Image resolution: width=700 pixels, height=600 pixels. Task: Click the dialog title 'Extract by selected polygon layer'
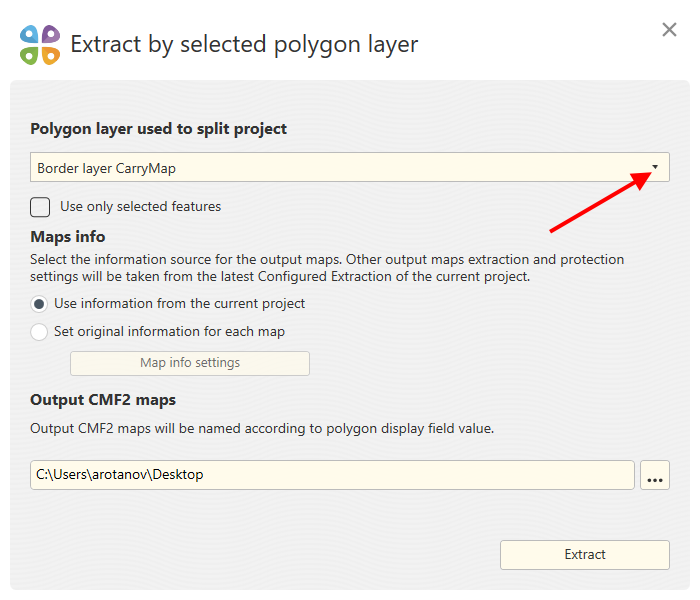coord(244,44)
